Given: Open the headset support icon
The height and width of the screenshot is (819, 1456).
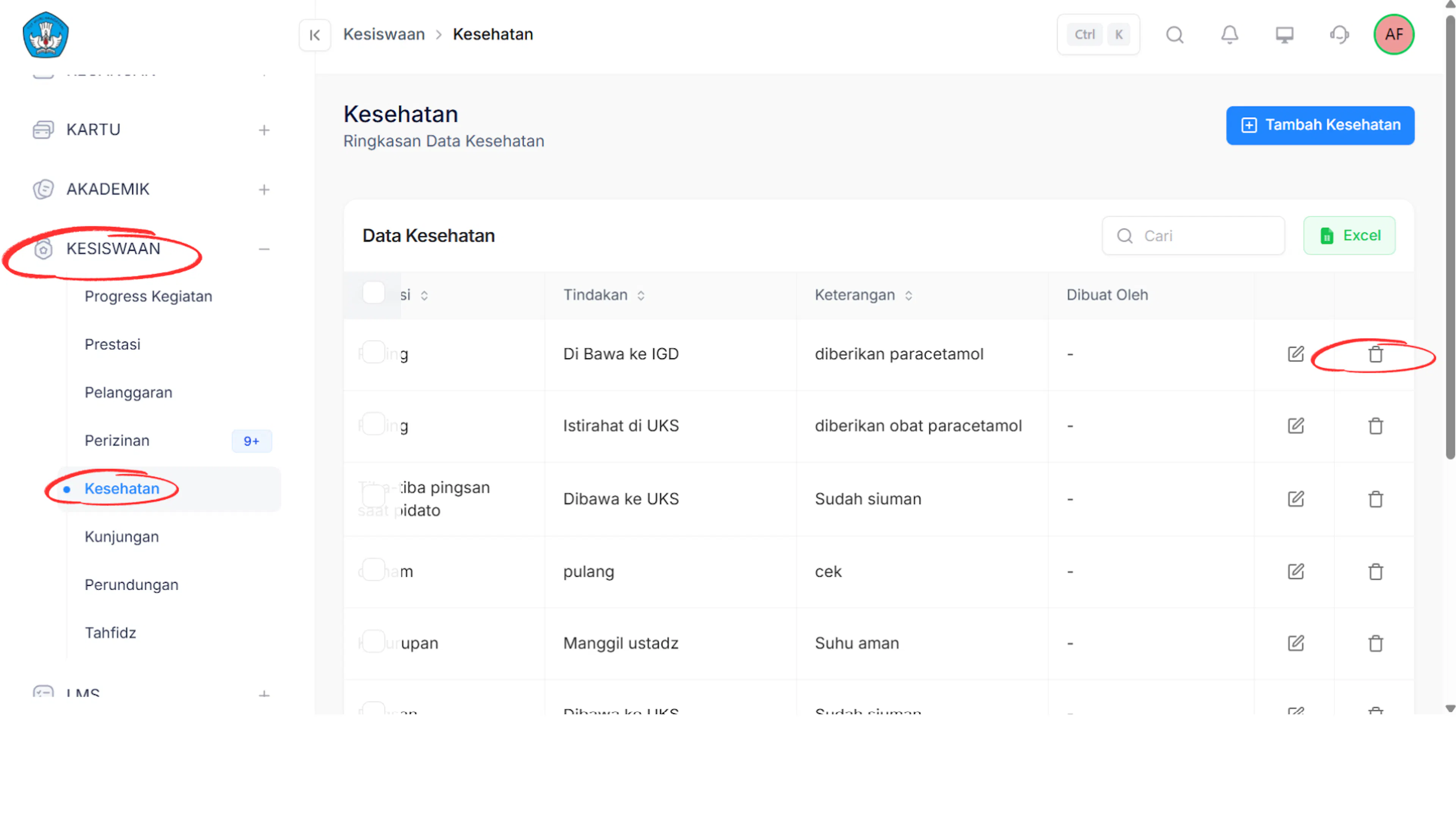Looking at the screenshot, I should click(1339, 35).
